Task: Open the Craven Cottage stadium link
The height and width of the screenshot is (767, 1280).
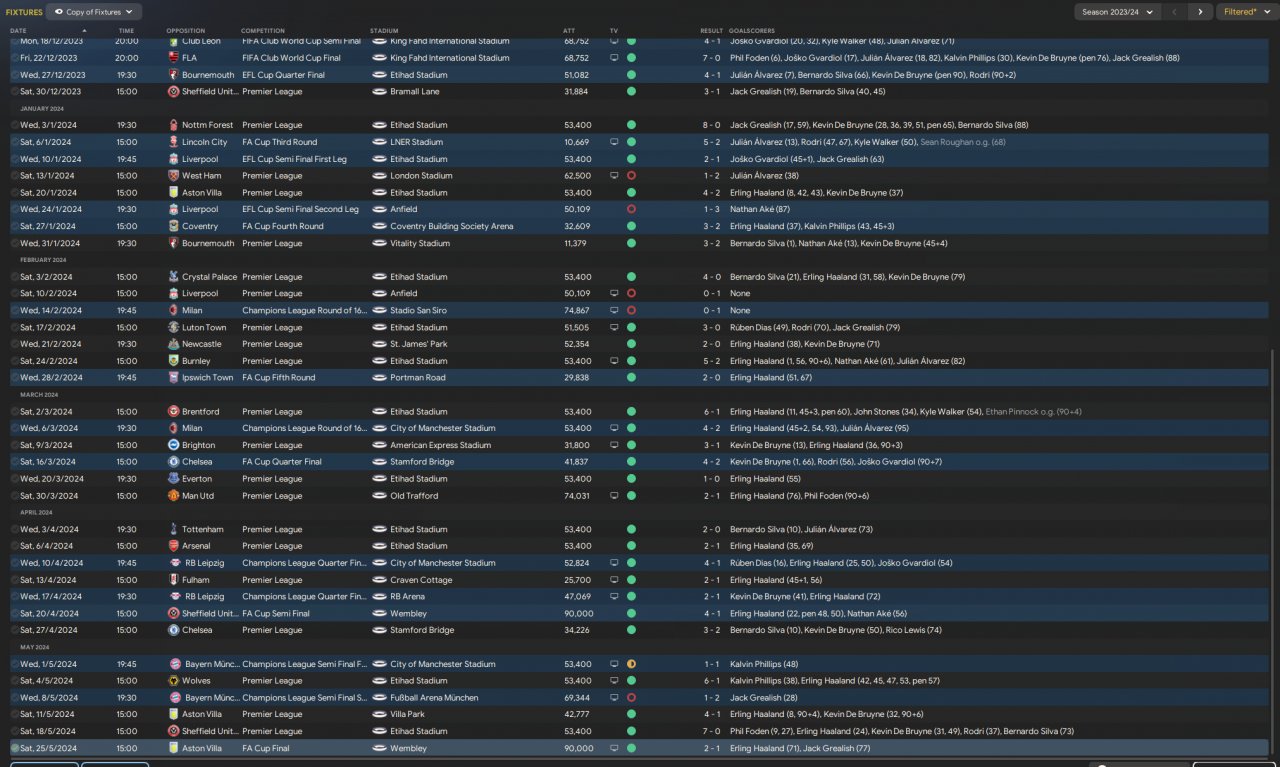Action: pyautogui.click(x=421, y=580)
